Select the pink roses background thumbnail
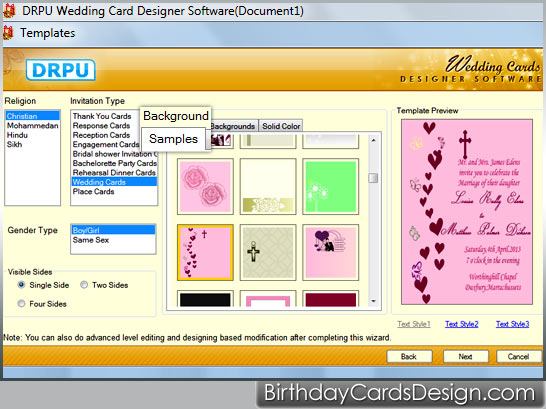 click(205, 186)
